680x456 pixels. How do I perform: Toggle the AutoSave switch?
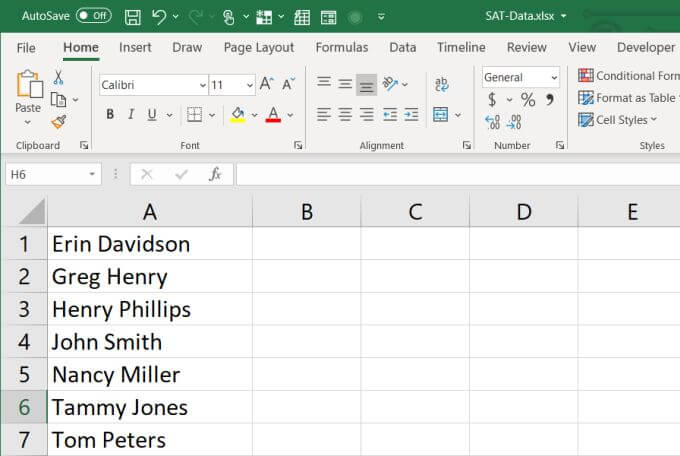click(x=94, y=16)
